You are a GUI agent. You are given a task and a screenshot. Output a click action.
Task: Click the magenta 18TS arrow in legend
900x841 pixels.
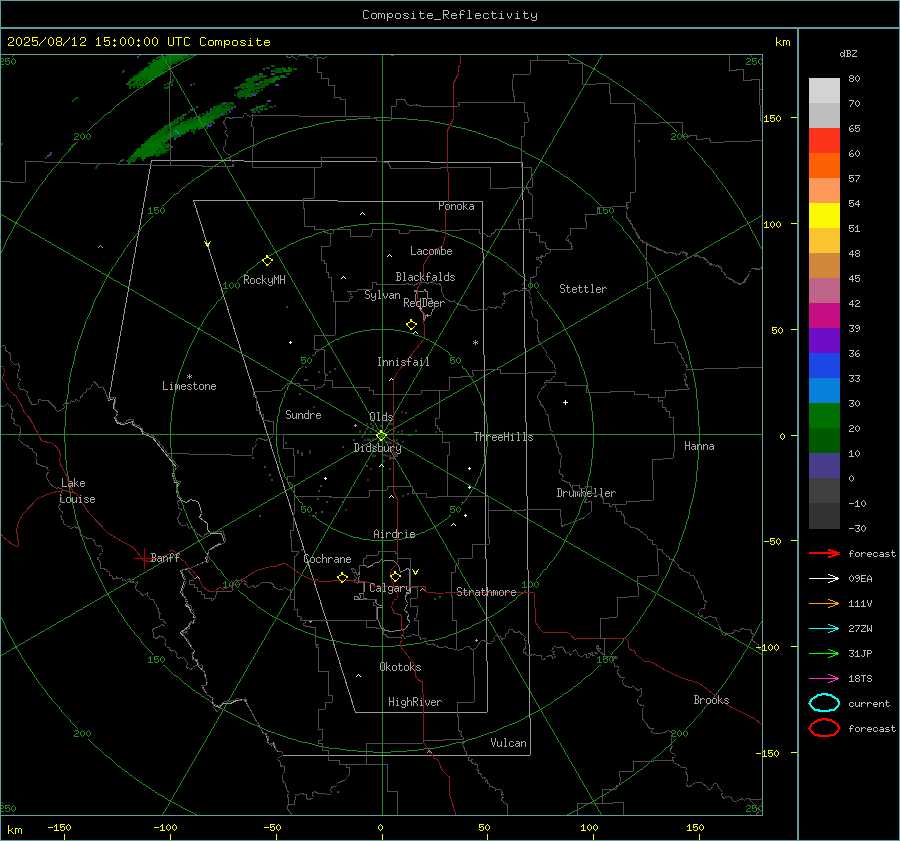tap(824, 679)
